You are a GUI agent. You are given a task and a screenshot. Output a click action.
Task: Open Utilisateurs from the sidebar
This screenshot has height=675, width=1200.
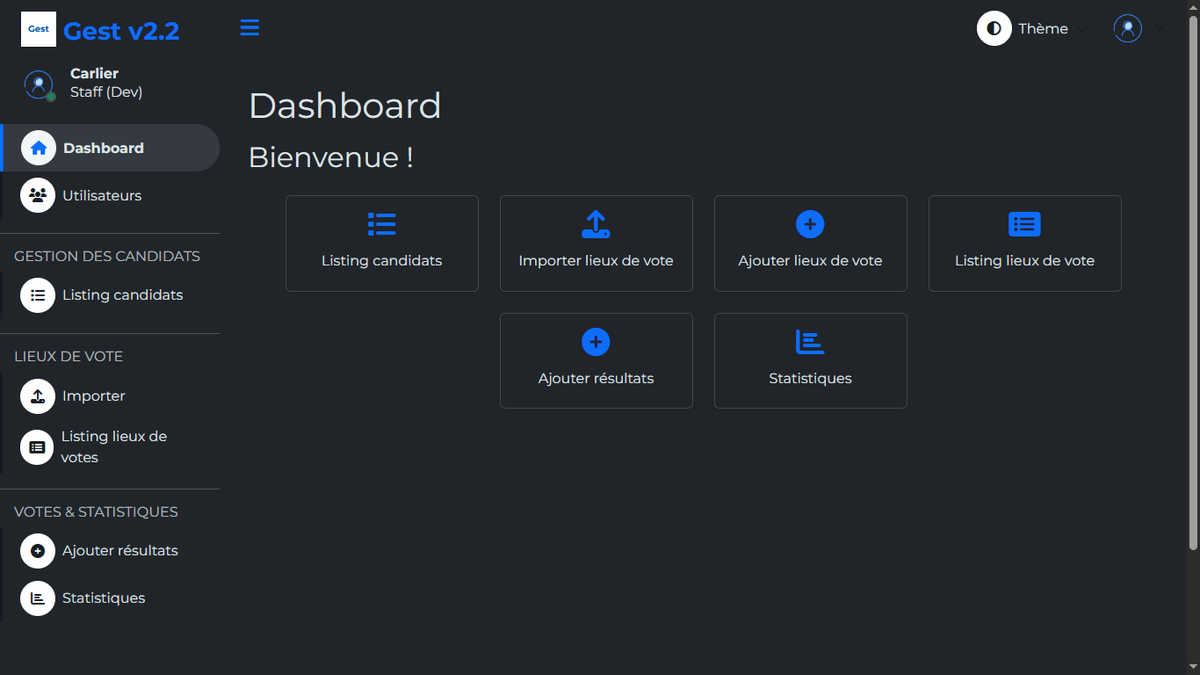101,196
